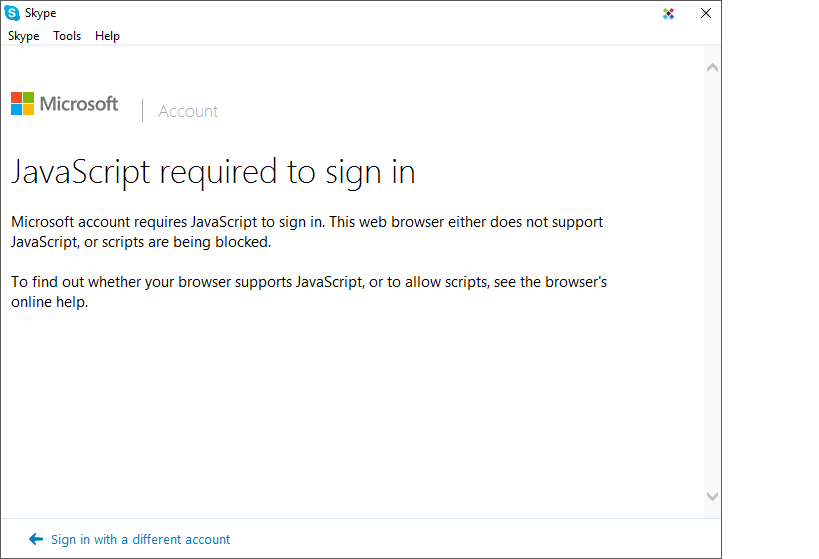The height and width of the screenshot is (559, 819).
Task: Click the Skype window title text
Action: click(x=42, y=14)
